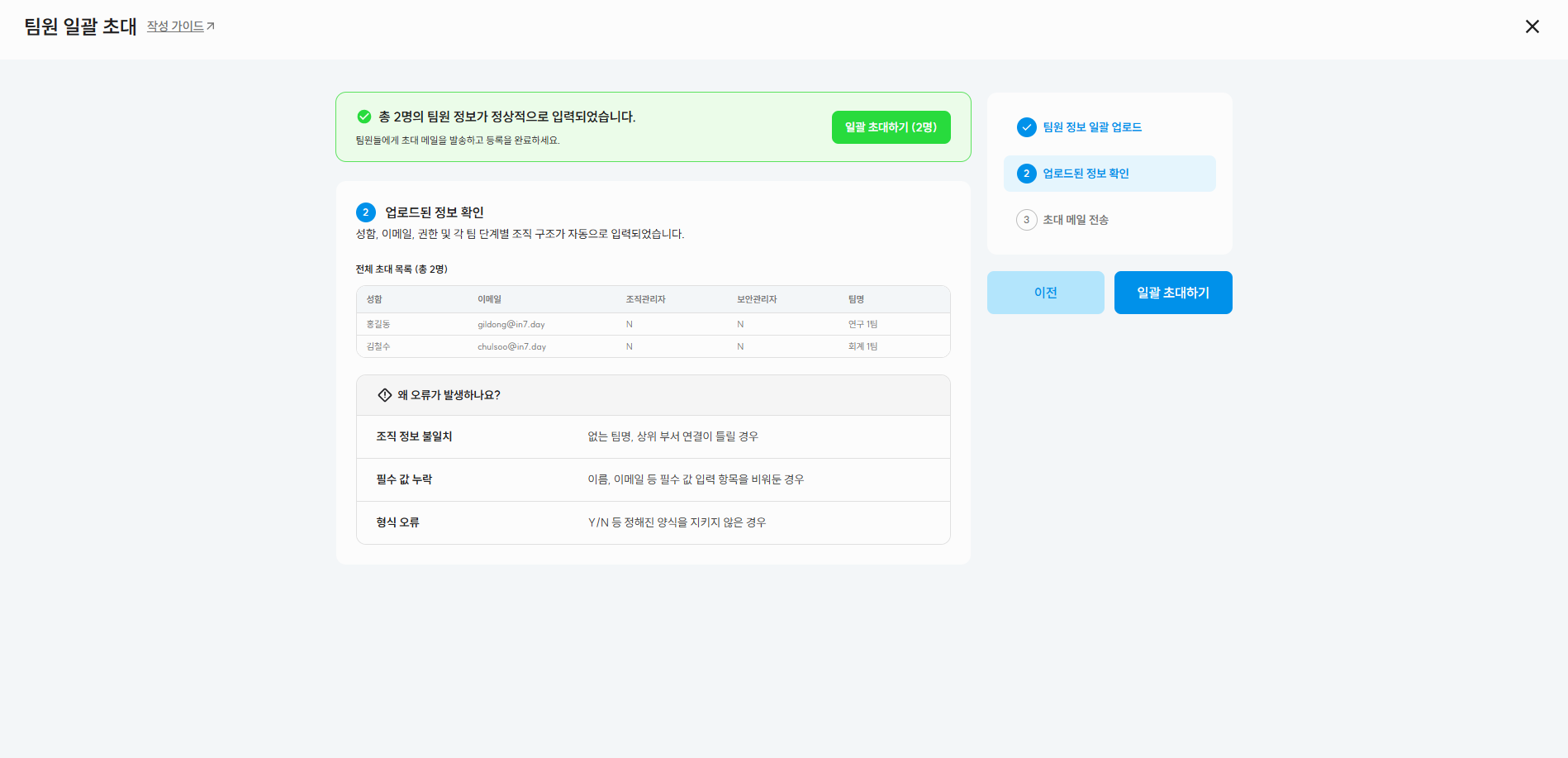
Task: Click the step 3 number circle
Action: coord(1026,220)
